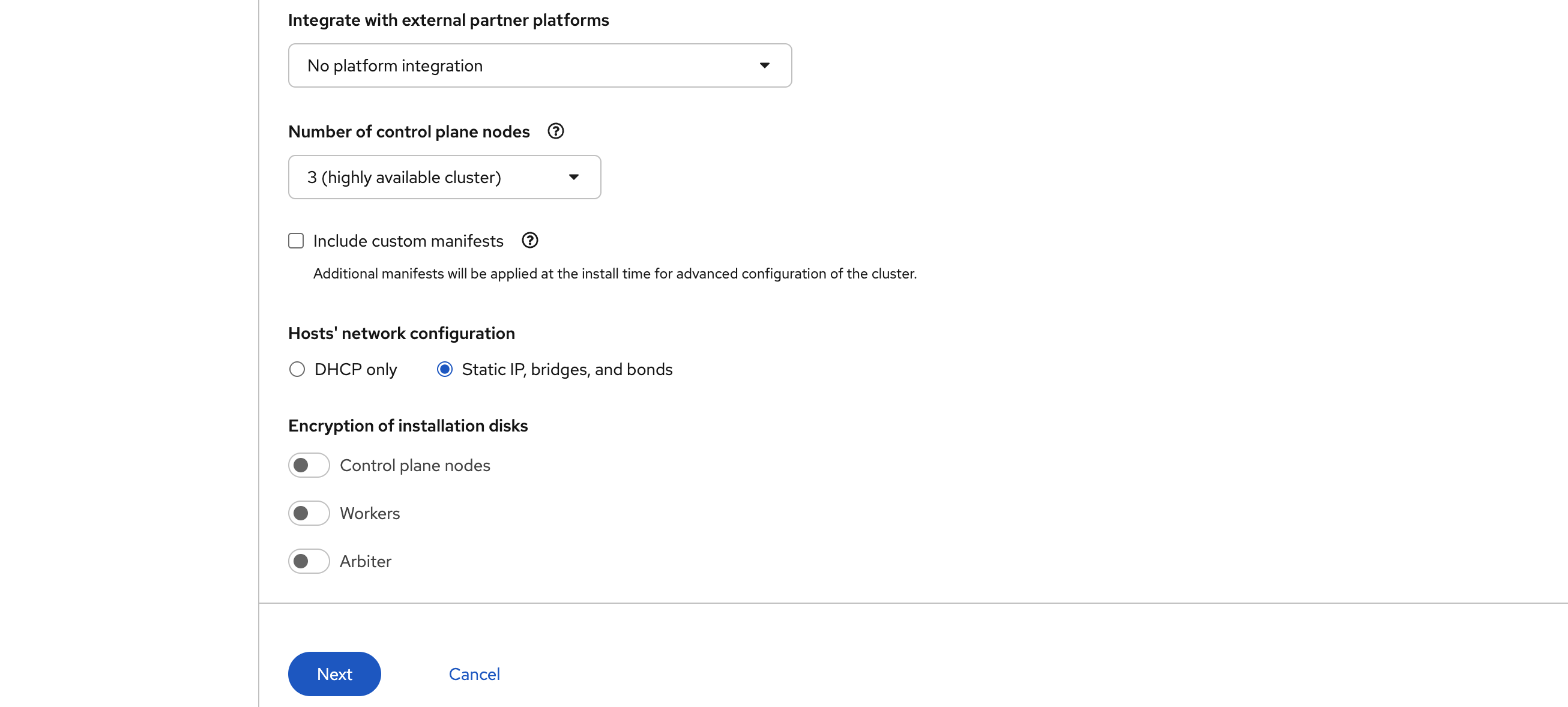1568x707 pixels.
Task: Turn on disk encryption for Workers
Action: [x=309, y=513]
